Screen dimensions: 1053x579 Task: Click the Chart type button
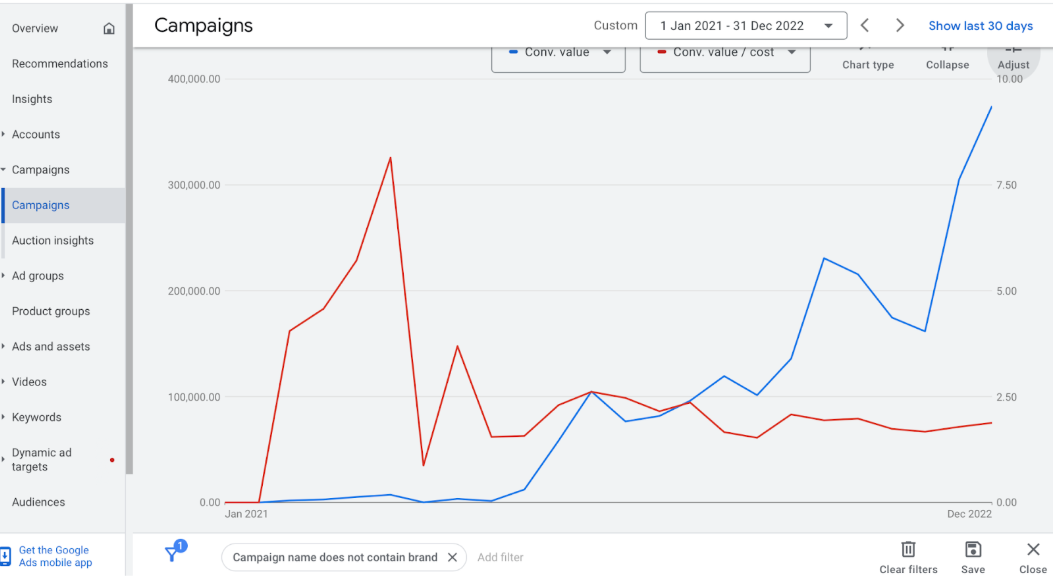(x=868, y=59)
